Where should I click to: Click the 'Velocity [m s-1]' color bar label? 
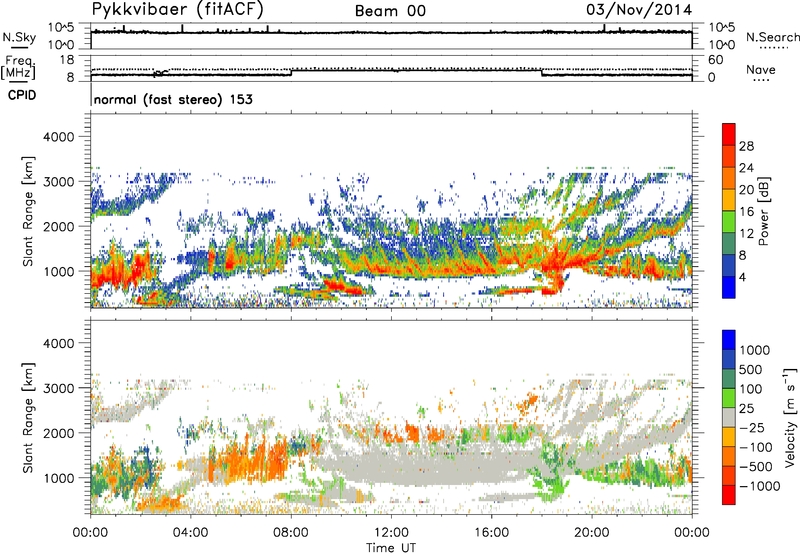tap(790, 417)
